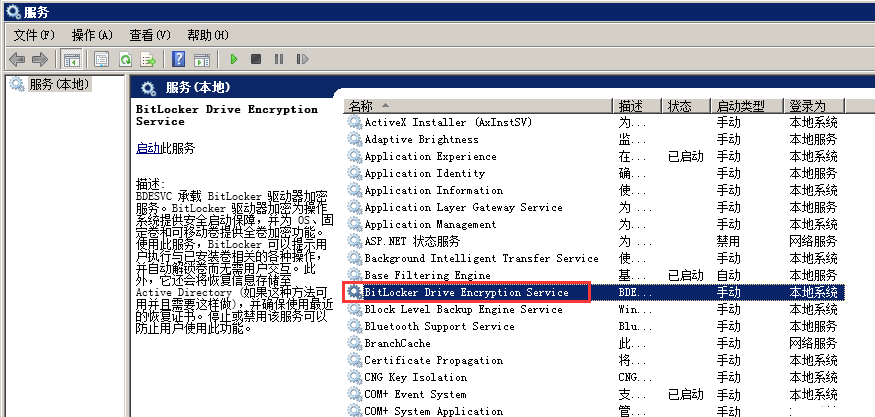The image size is (875, 417).
Task: Click the gear icon beside CNG Key Isolation
Action: pos(355,377)
